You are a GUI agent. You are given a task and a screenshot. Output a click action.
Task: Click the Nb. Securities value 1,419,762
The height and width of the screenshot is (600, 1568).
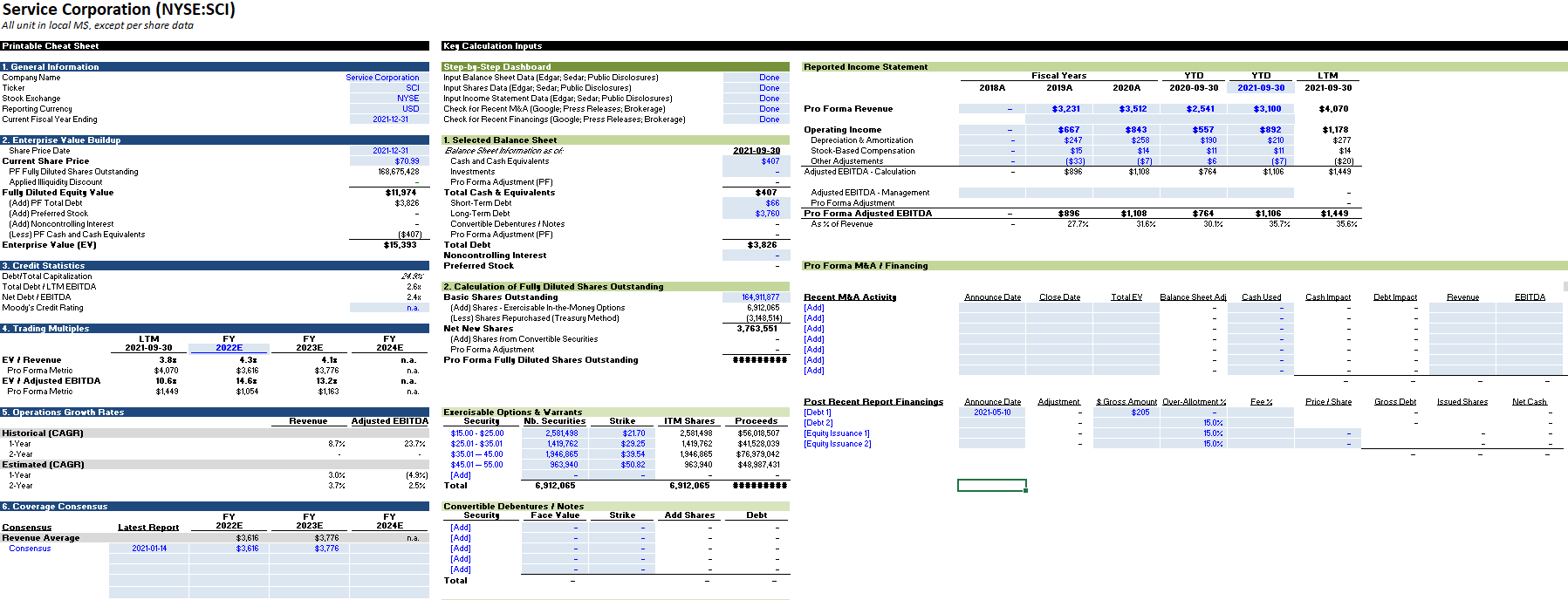pyautogui.click(x=555, y=444)
